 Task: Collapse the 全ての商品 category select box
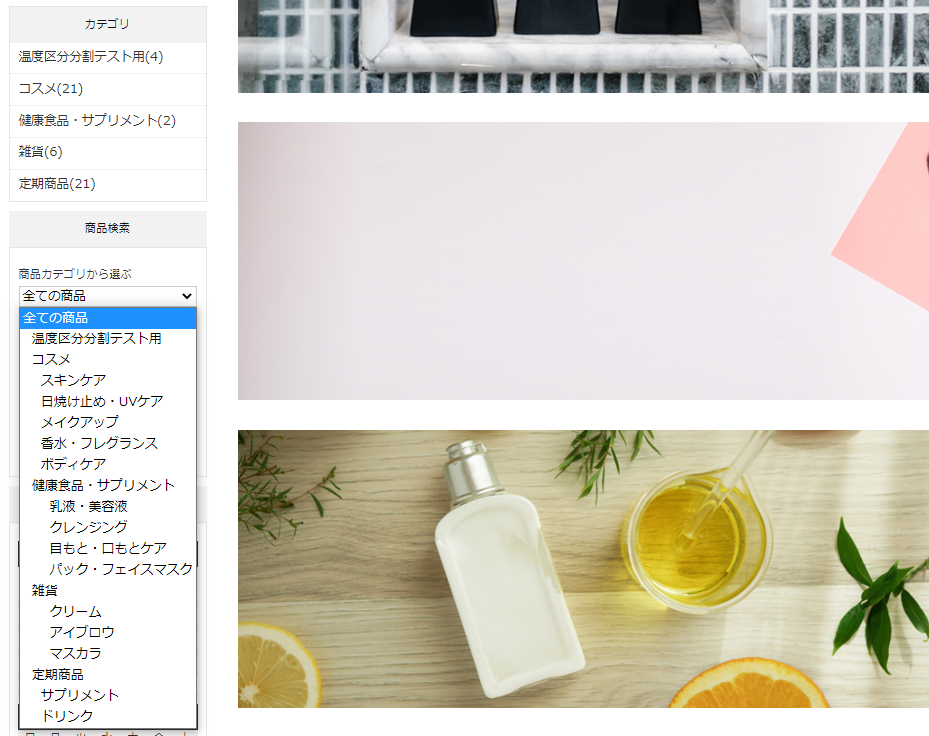pyautogui.click(x=108, y=296)
